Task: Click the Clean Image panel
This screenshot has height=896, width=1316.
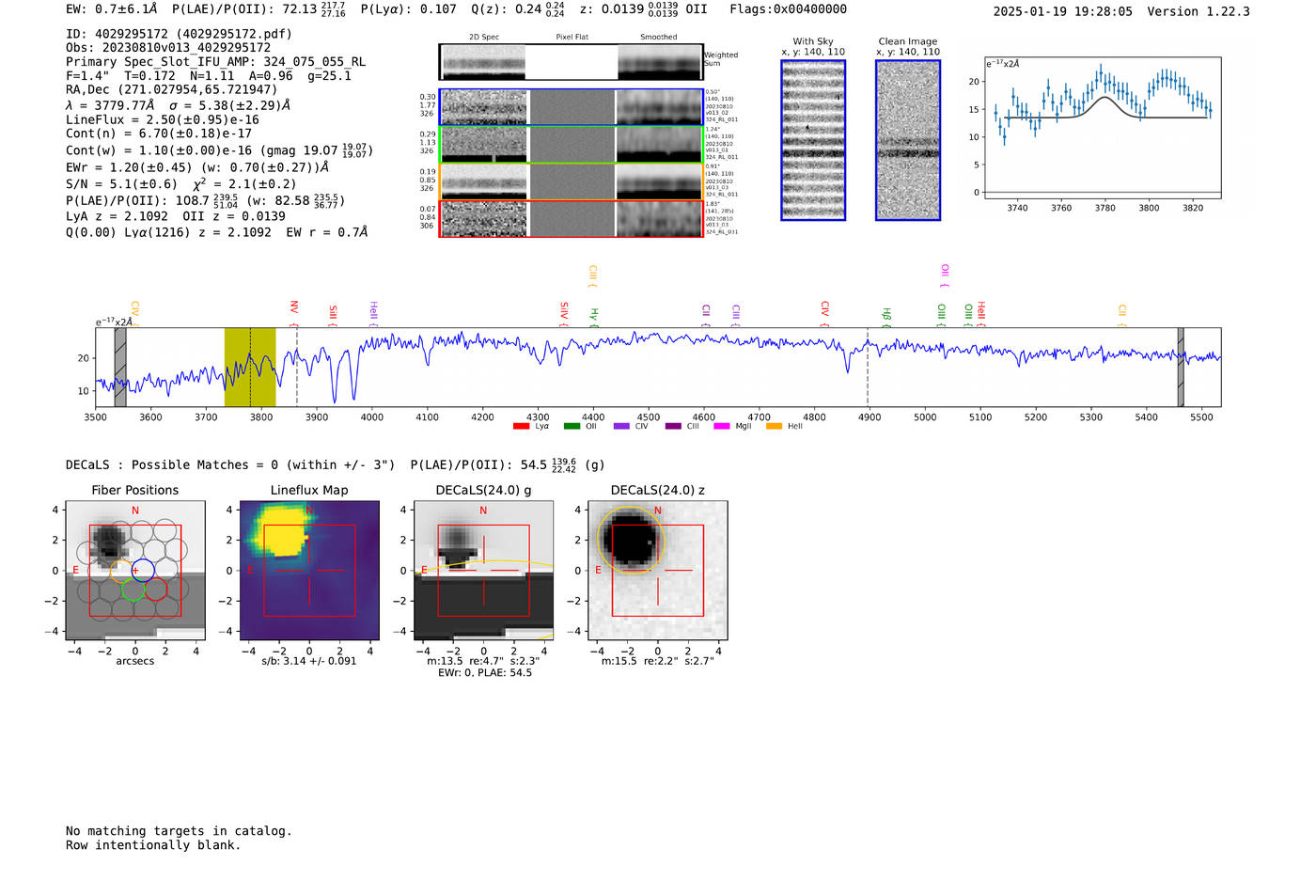Action: pyautogui.click(x=908, y=140)
